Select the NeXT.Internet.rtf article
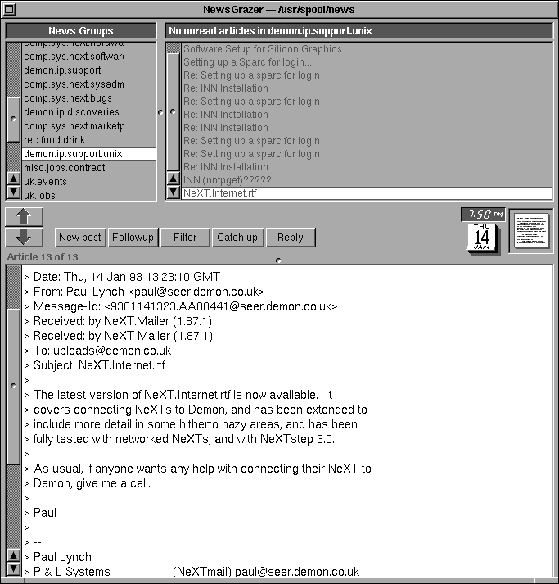The width and height of the screenshot is (559, 584). [367, 193]
